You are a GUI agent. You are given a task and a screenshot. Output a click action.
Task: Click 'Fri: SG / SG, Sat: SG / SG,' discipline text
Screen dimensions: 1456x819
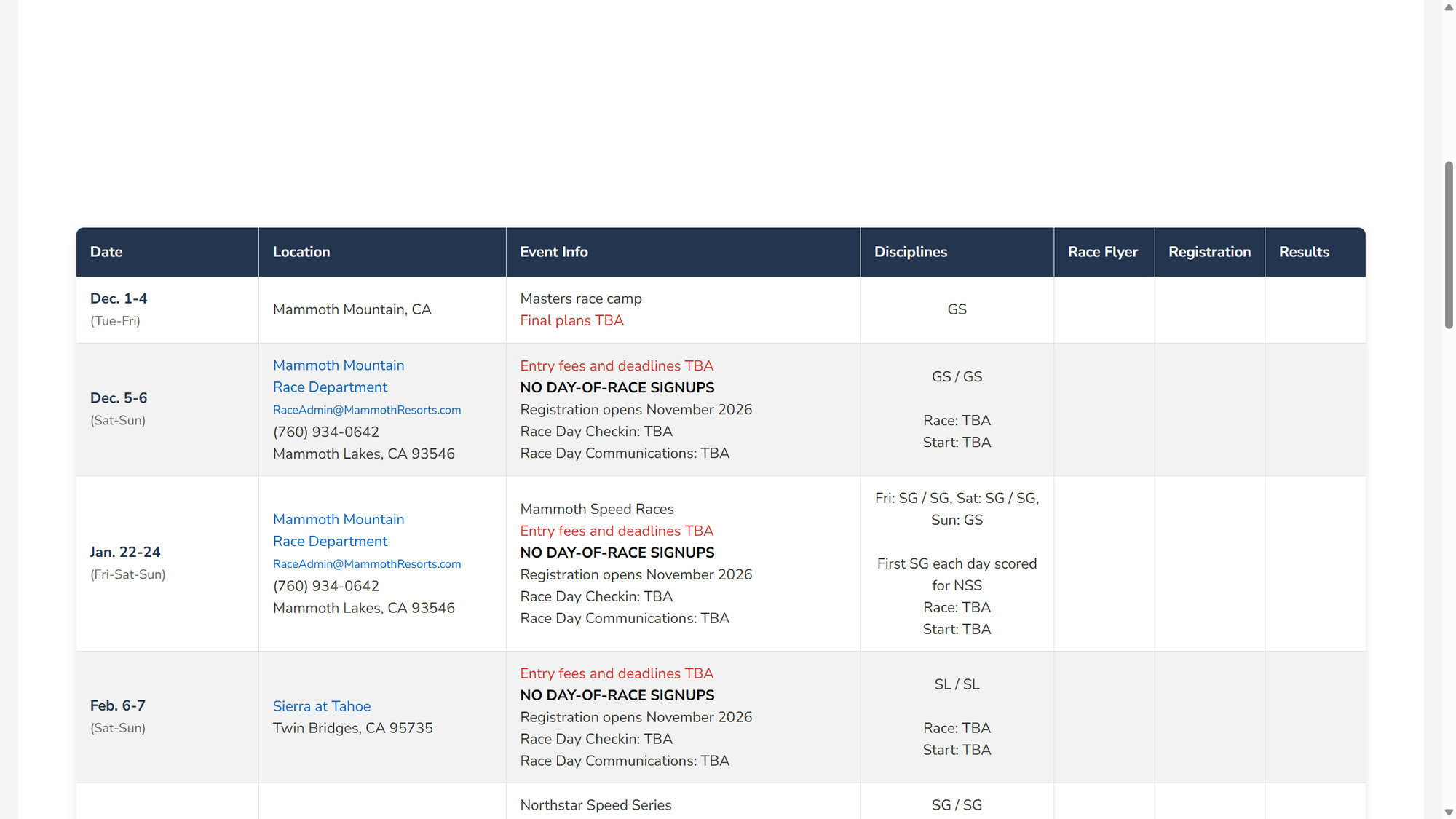pos(957,498)
